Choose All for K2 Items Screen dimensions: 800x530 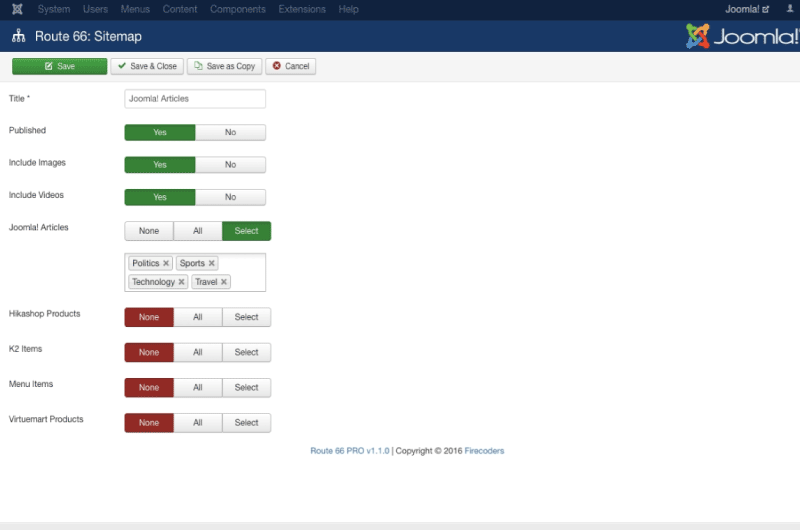point(198,352)
